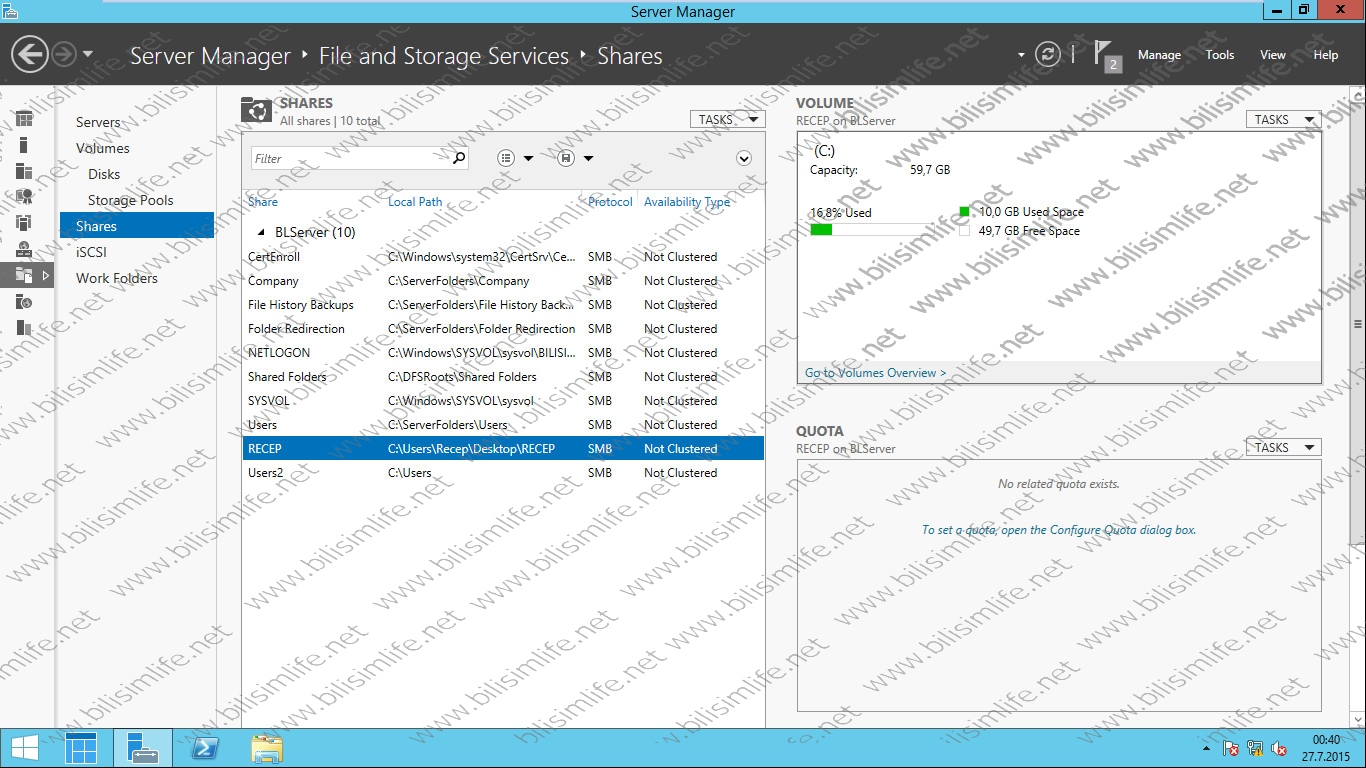
Task: Open Dashboard icon in left rail
Action: coord(24,119)
